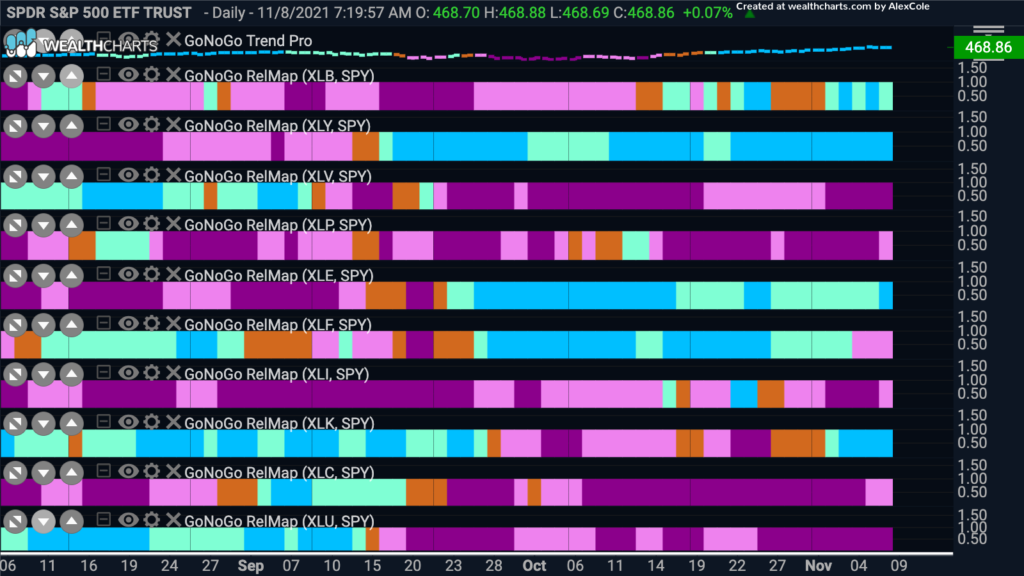The height and width of the screenshot is (576, 1024).
Task: Maximize the XLI RelMap pane
Action: point(15,375)
